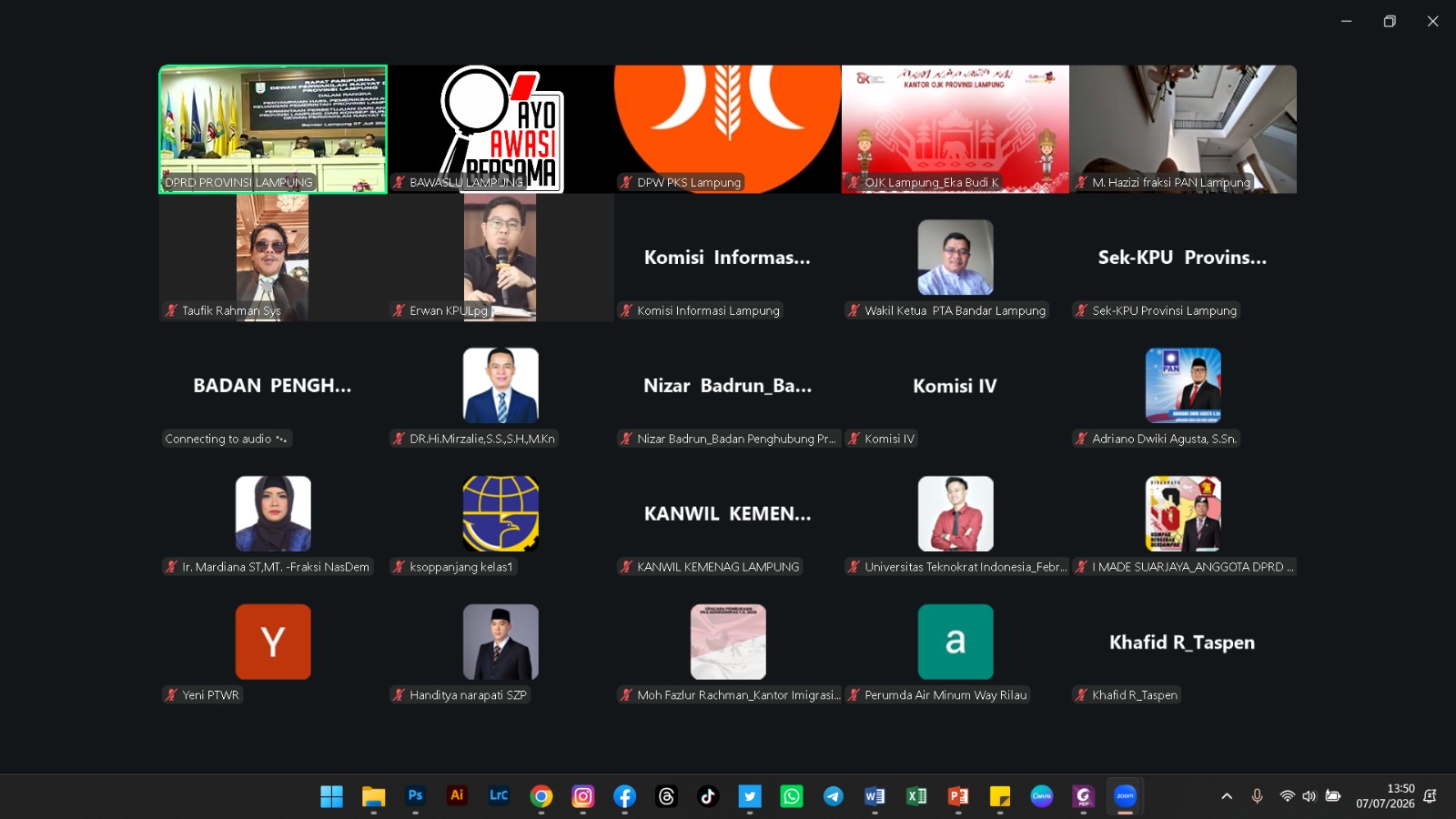Open the clock and date flyout
The image size is (1456, 819).
(1385, 796)
